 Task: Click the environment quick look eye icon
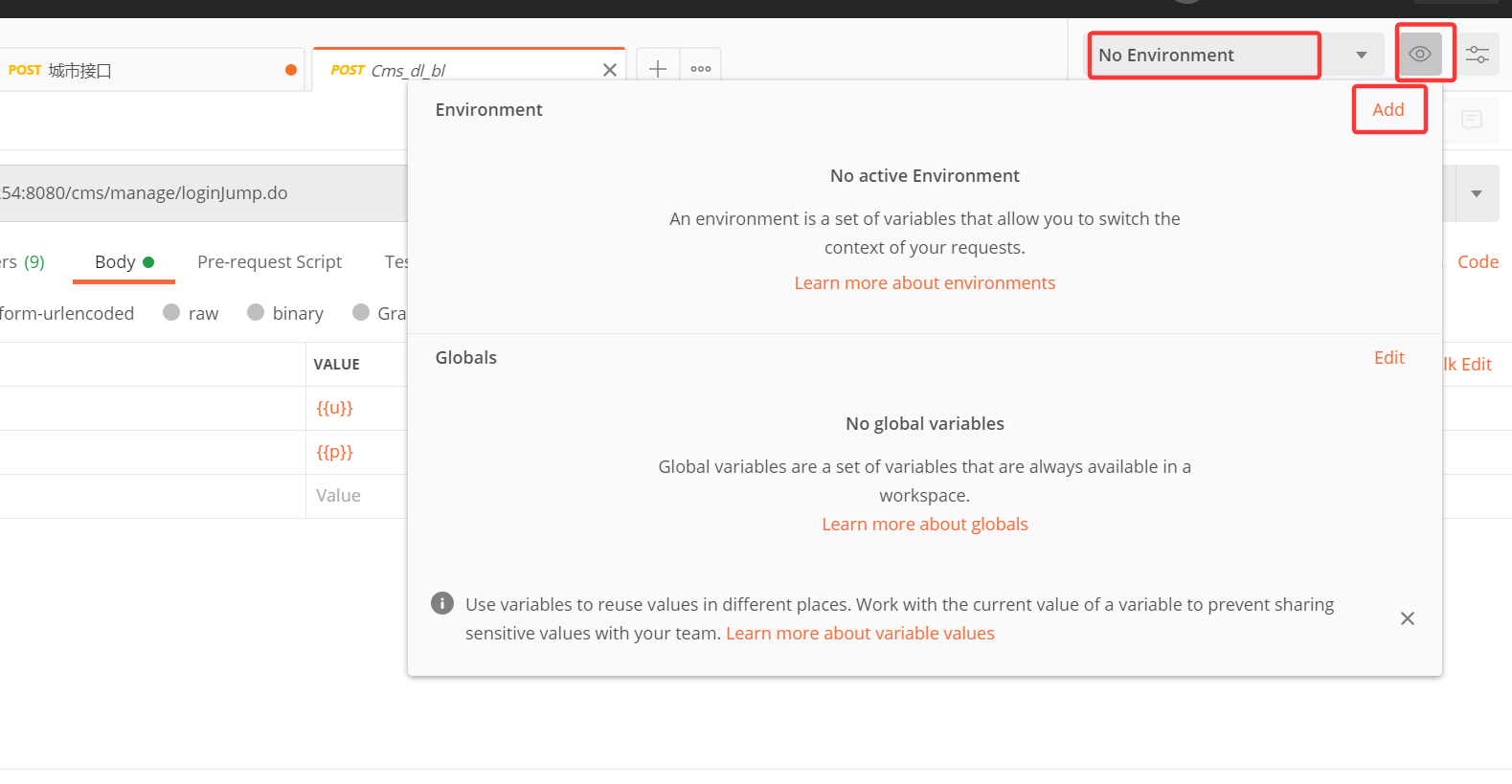tap(1419, 55)
